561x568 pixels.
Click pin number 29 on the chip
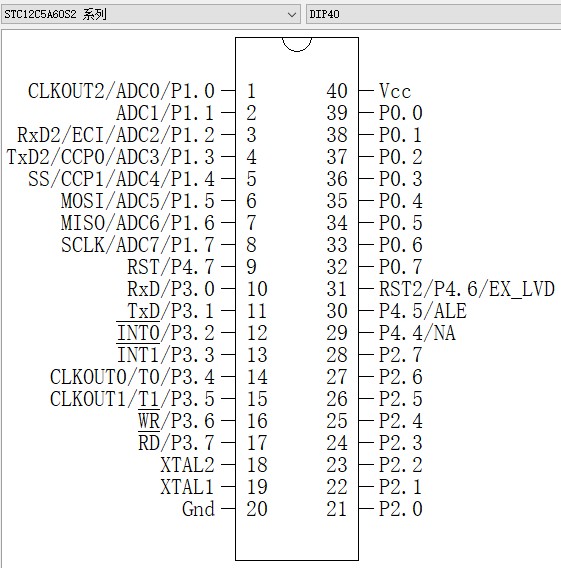coord(337,333)
